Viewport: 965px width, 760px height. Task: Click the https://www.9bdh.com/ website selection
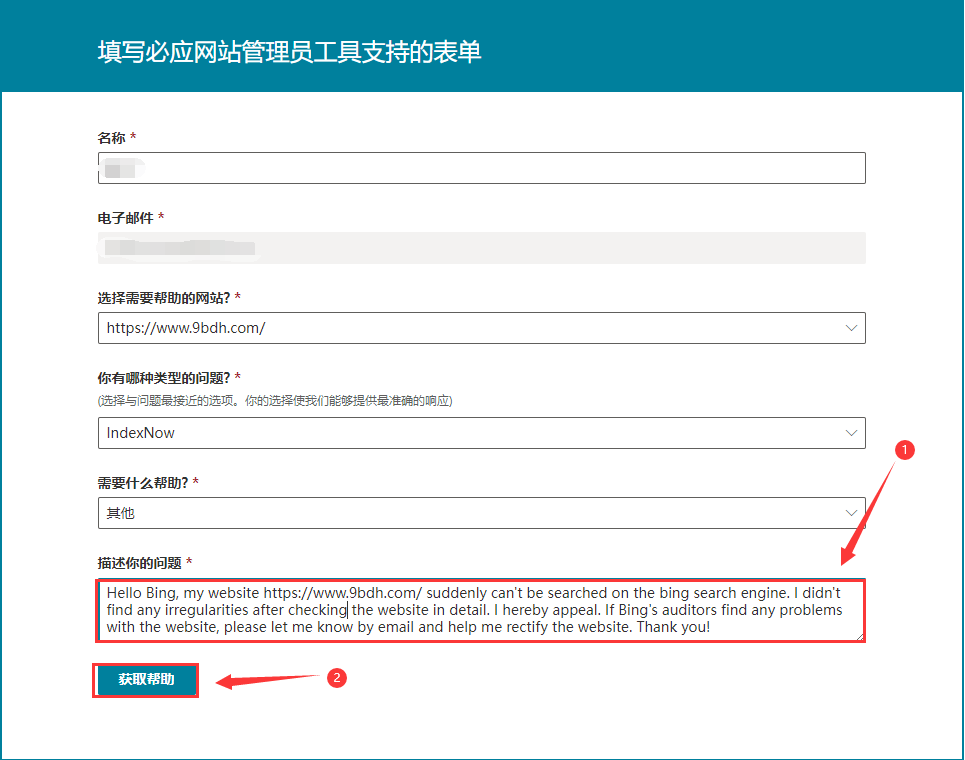tap(185, 327)
